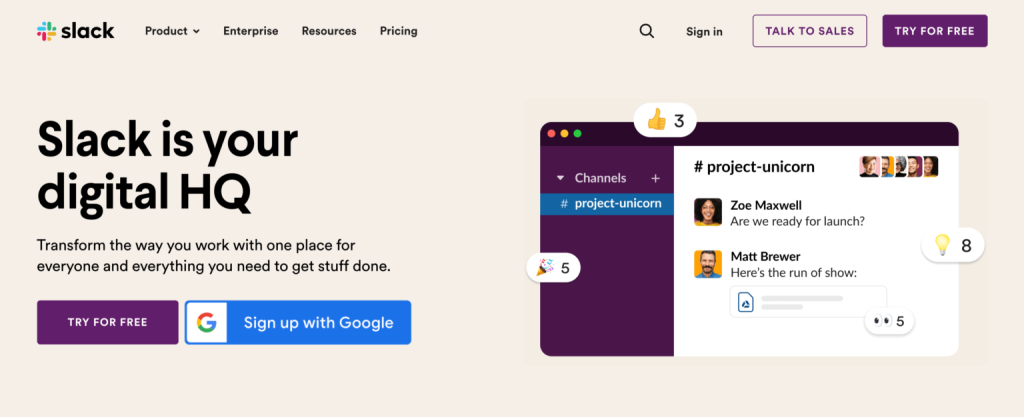Viewport: 1024px width, 417px height.
Task: Click the party popper reaction bubble
Action: tap(553, 268)
